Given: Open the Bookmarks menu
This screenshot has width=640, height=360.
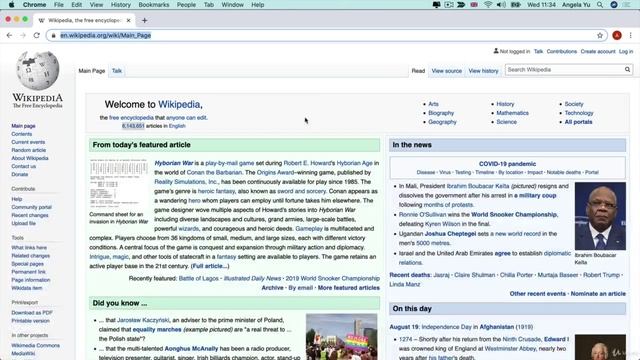Looking at the screenshot, I should pyautogui.click(x=154, y=4).
